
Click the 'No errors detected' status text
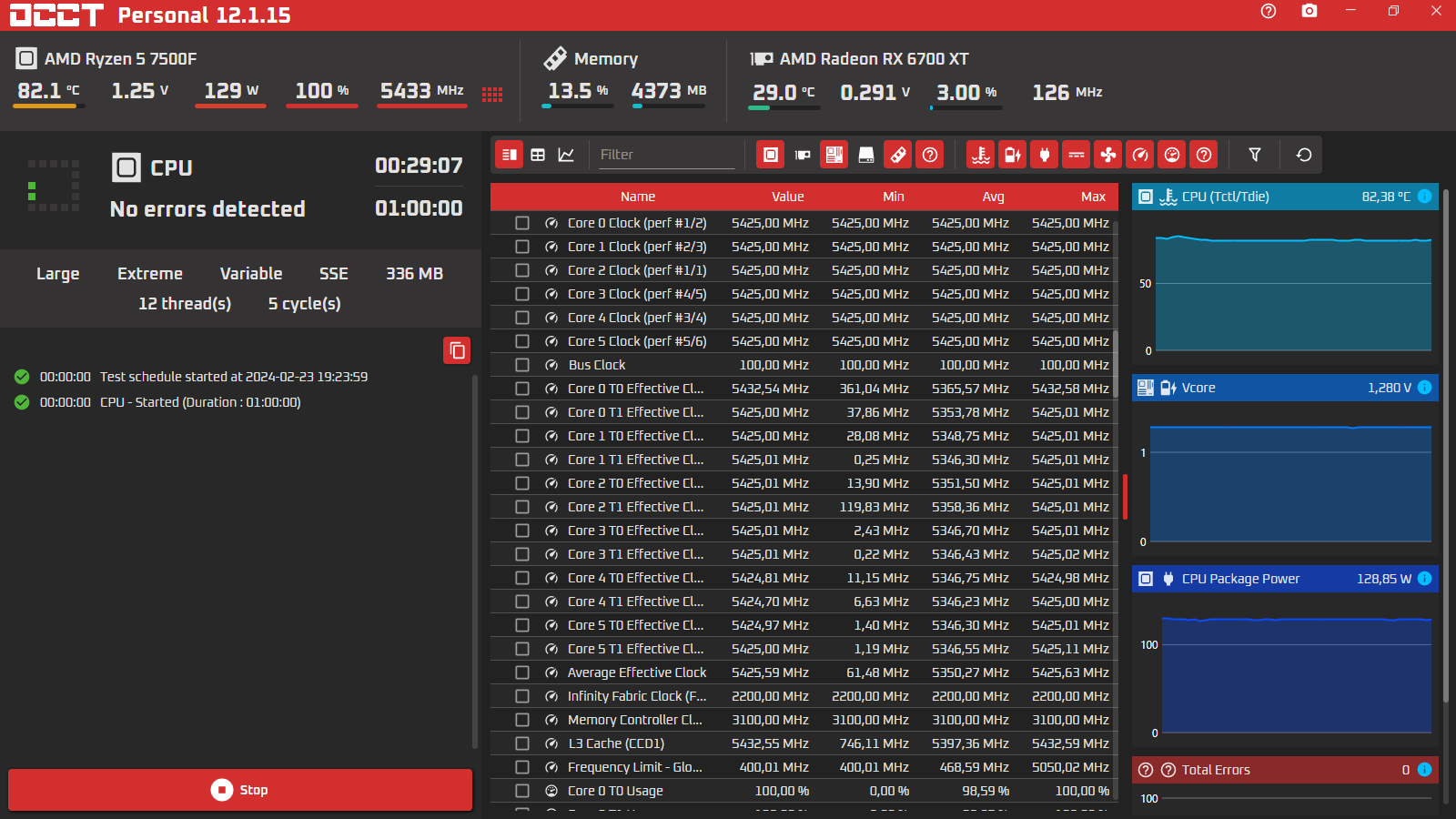click(207, 209)
